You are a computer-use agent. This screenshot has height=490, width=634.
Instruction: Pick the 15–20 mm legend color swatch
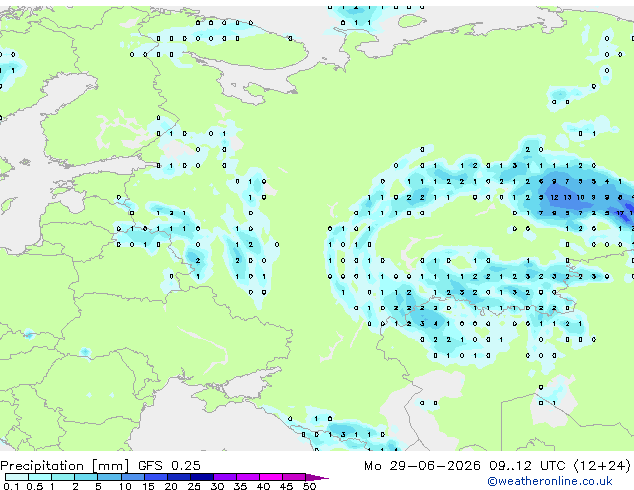(156, 477)
